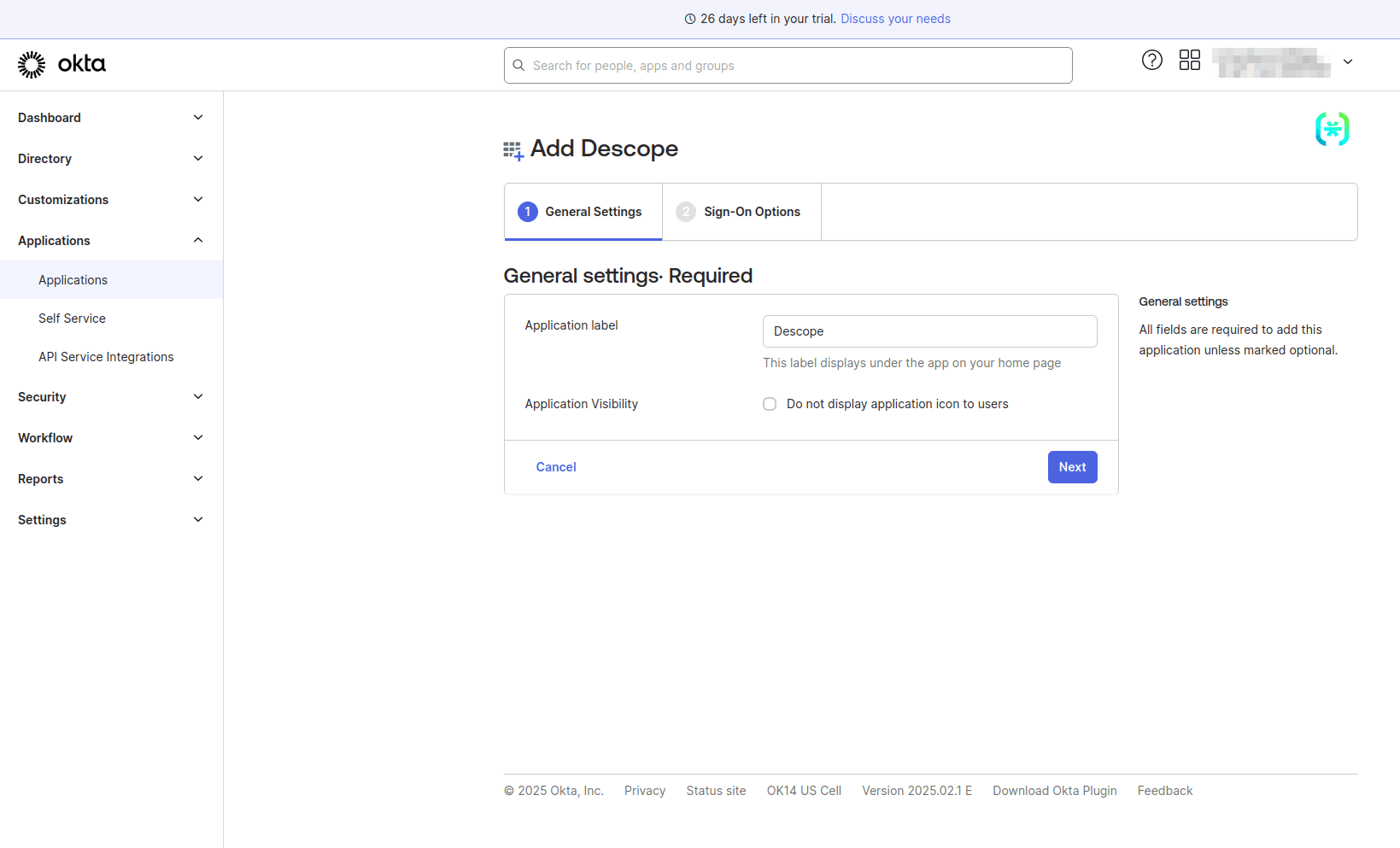This screenshot has width=1400, height=848.
Task: Click the Descope logo in the corner
Action: tap(1332, 129)
